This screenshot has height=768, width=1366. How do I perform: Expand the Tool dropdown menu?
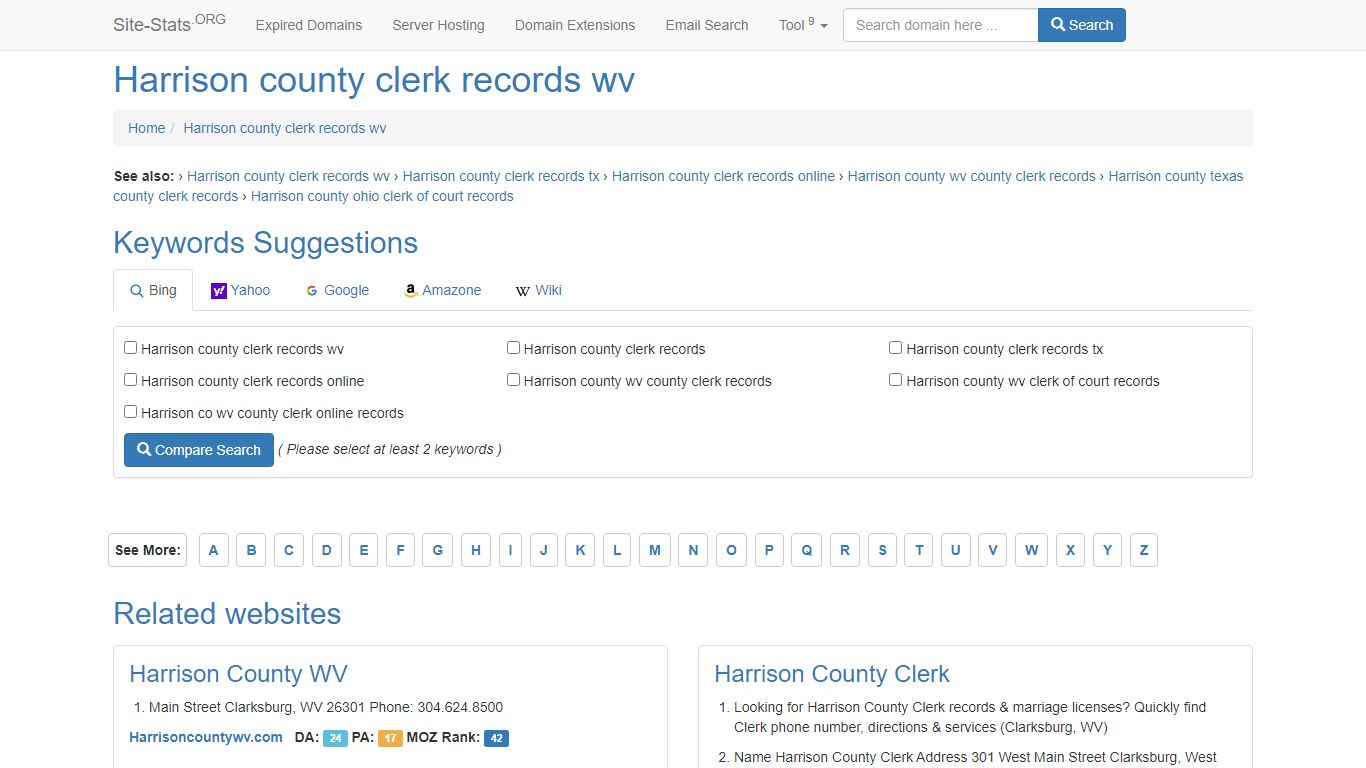(x=803, y=25)
